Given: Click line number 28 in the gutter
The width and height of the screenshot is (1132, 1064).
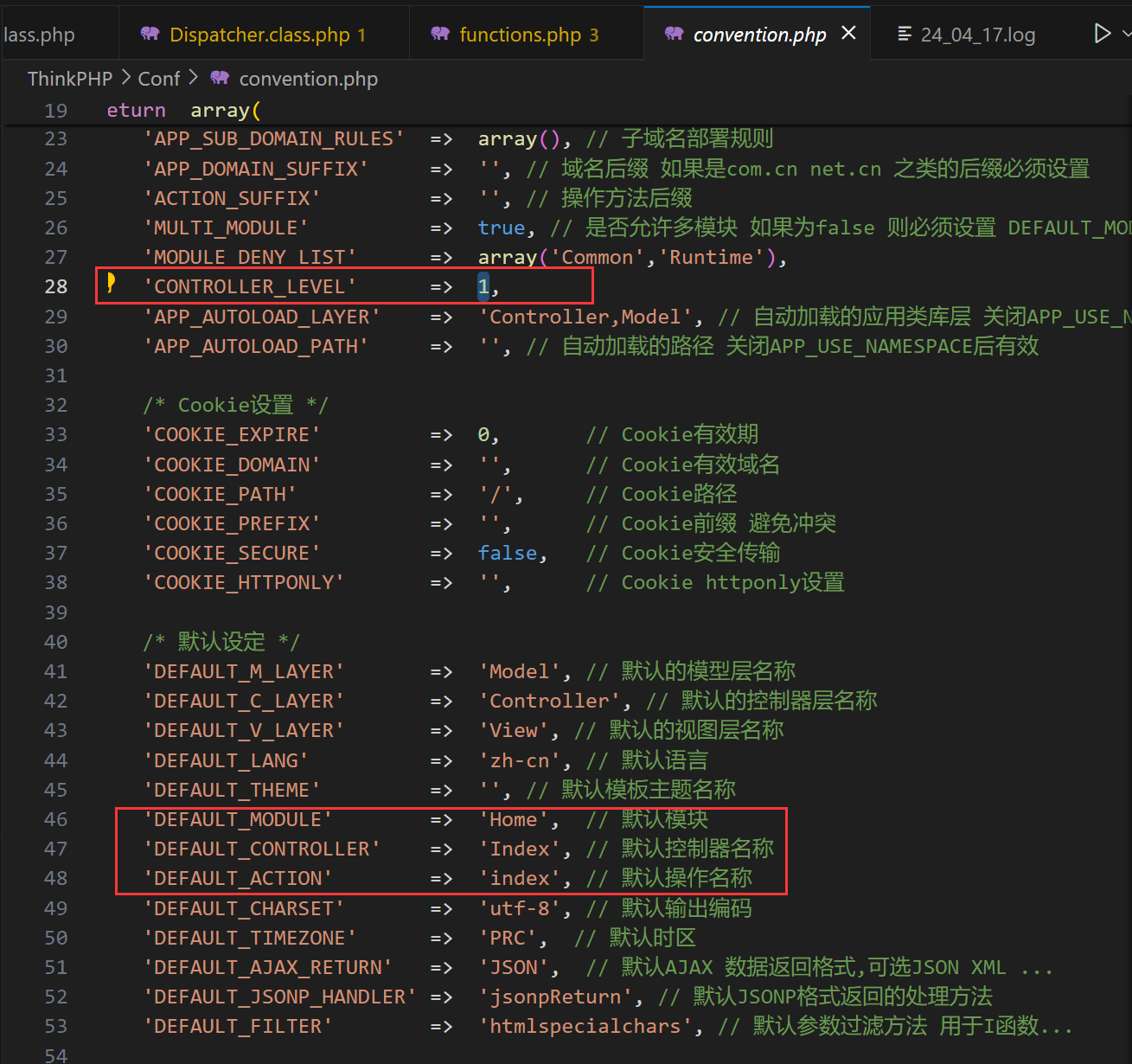Looking at the screenshot, I should click(56, 286).
